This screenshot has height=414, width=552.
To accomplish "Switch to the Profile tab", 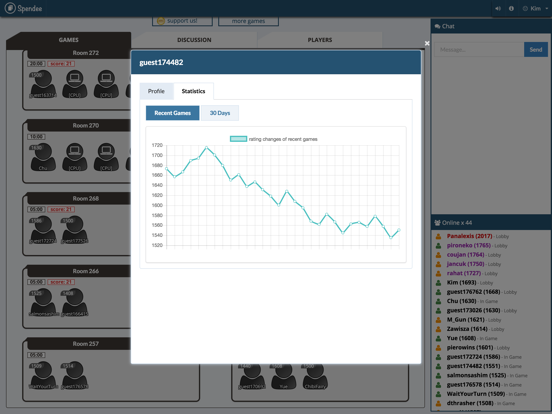I will 156,91.
